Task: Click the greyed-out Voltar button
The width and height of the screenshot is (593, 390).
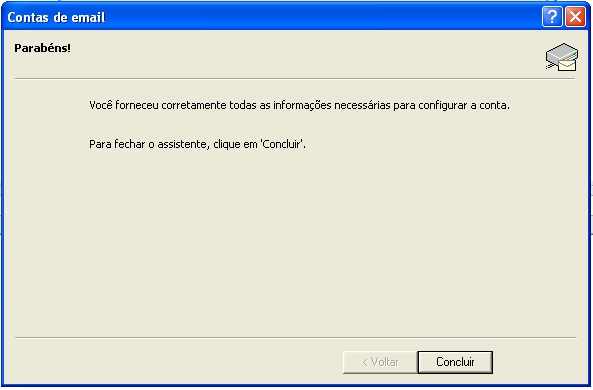Action: [380, 362]
